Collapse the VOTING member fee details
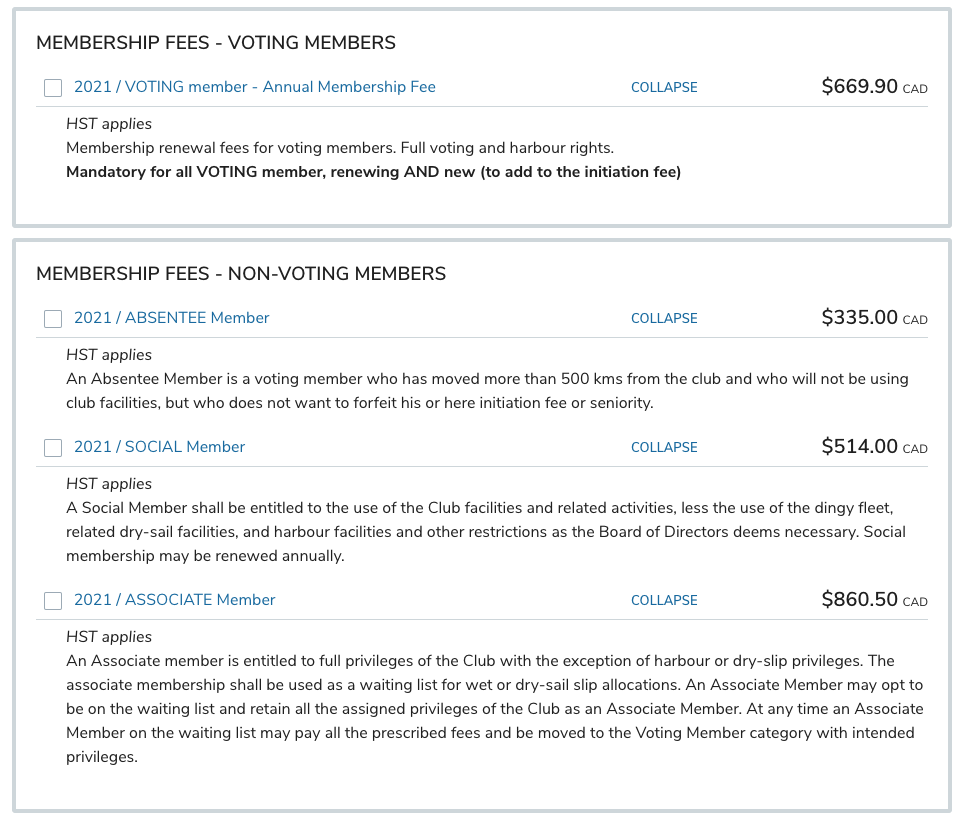The image size is (962, 824). [664, 87]
